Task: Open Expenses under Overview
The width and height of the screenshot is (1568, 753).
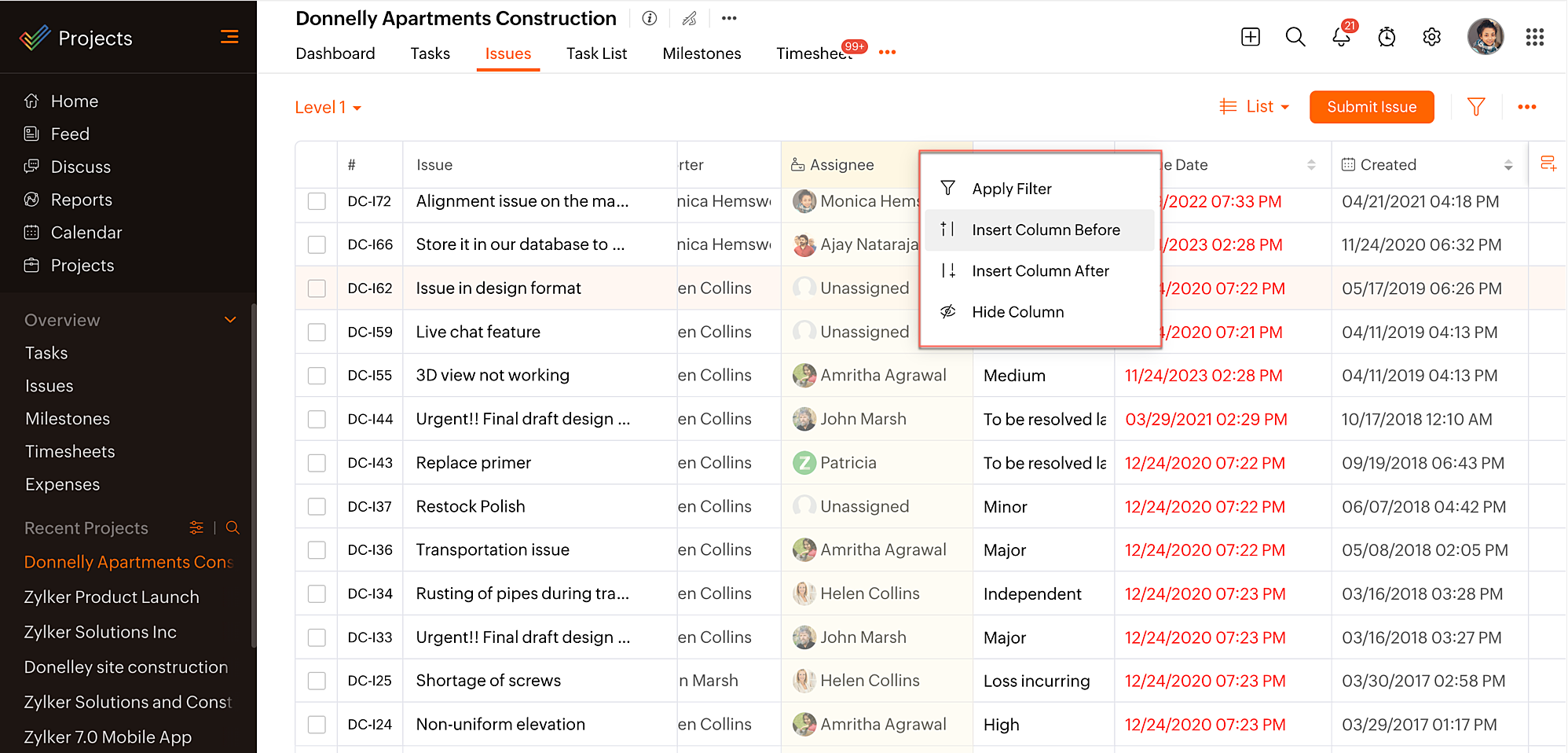Action: (x=63, y=484)
